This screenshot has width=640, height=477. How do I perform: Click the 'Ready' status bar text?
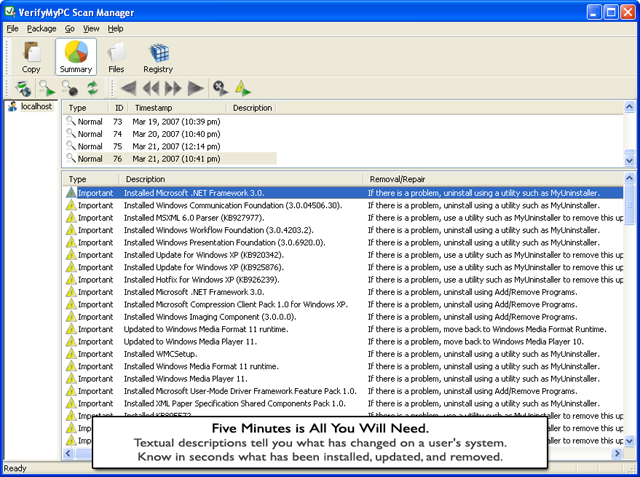15,468
